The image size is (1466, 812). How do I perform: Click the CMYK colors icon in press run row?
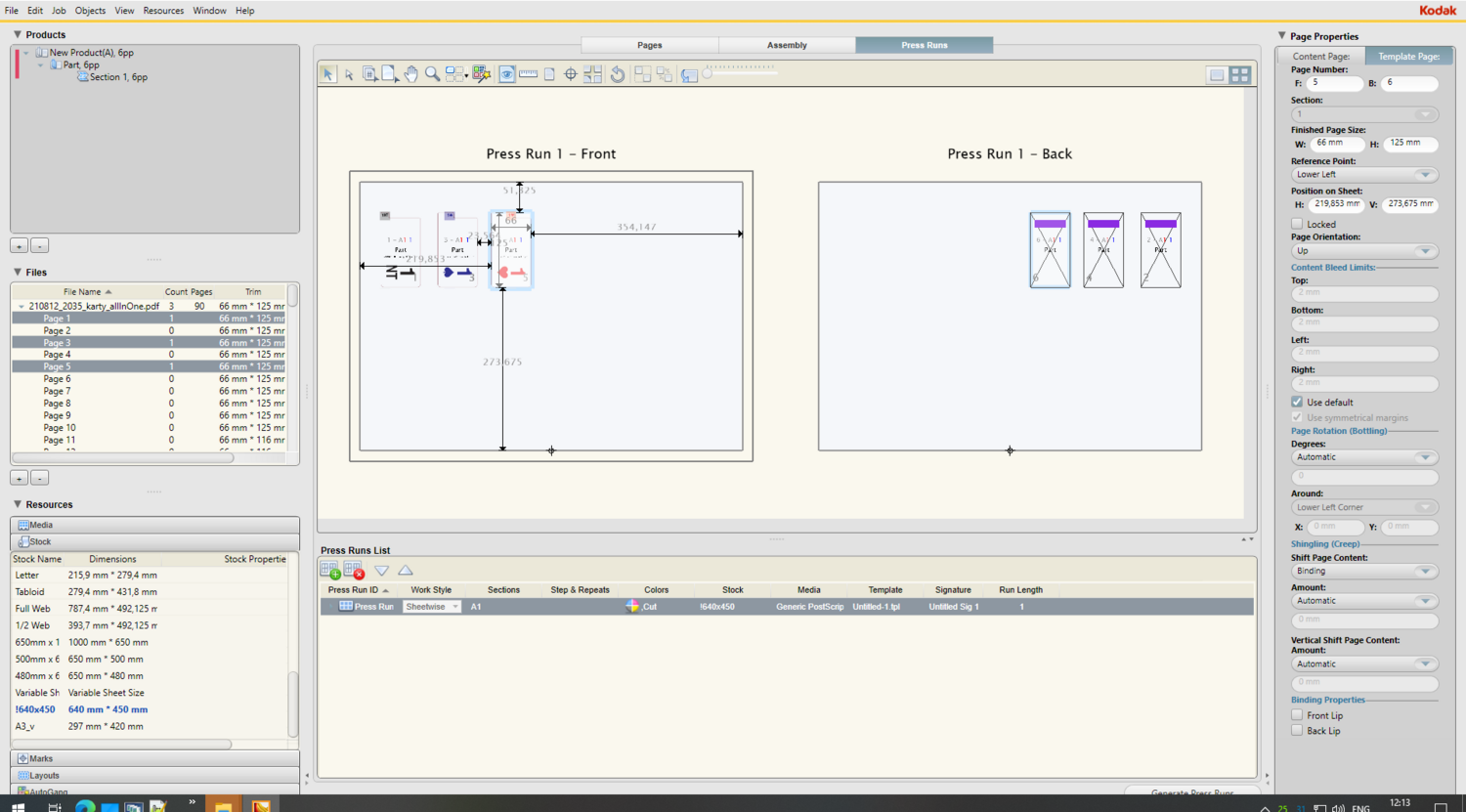coord(632,607)
